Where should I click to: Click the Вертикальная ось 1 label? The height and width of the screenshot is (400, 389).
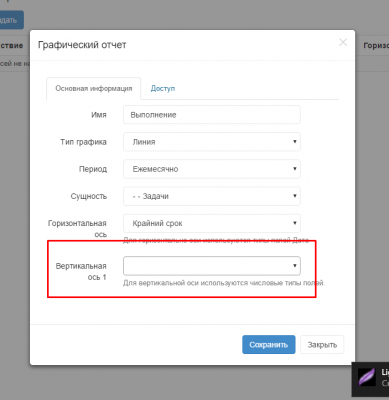click(81, 271)
